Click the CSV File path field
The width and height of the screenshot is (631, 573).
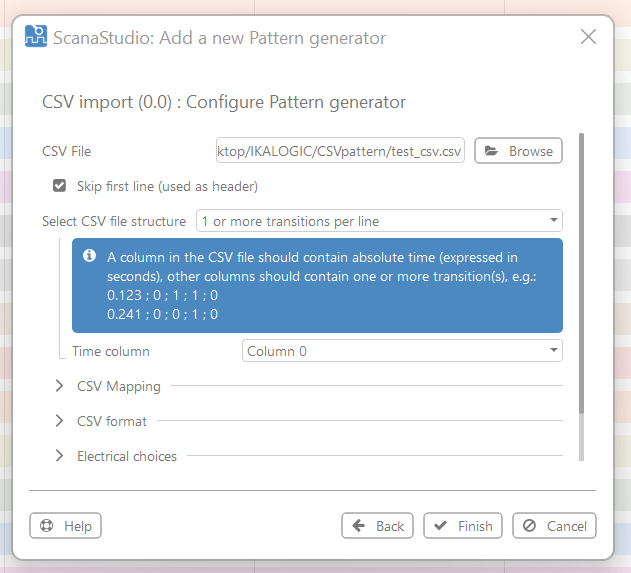click(340, 151)
